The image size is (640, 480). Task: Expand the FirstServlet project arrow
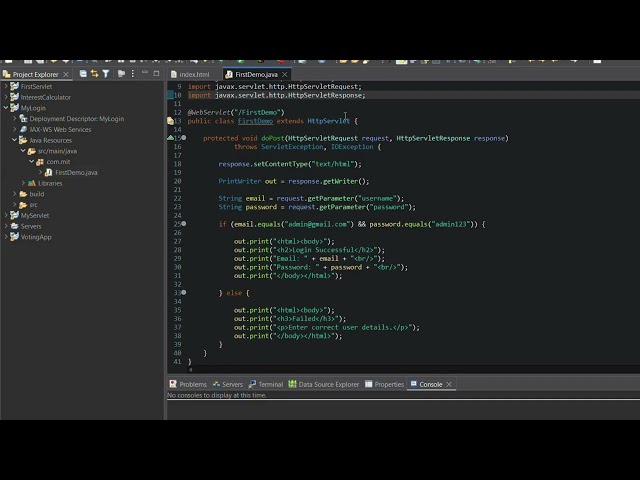[x=6, y=86]
